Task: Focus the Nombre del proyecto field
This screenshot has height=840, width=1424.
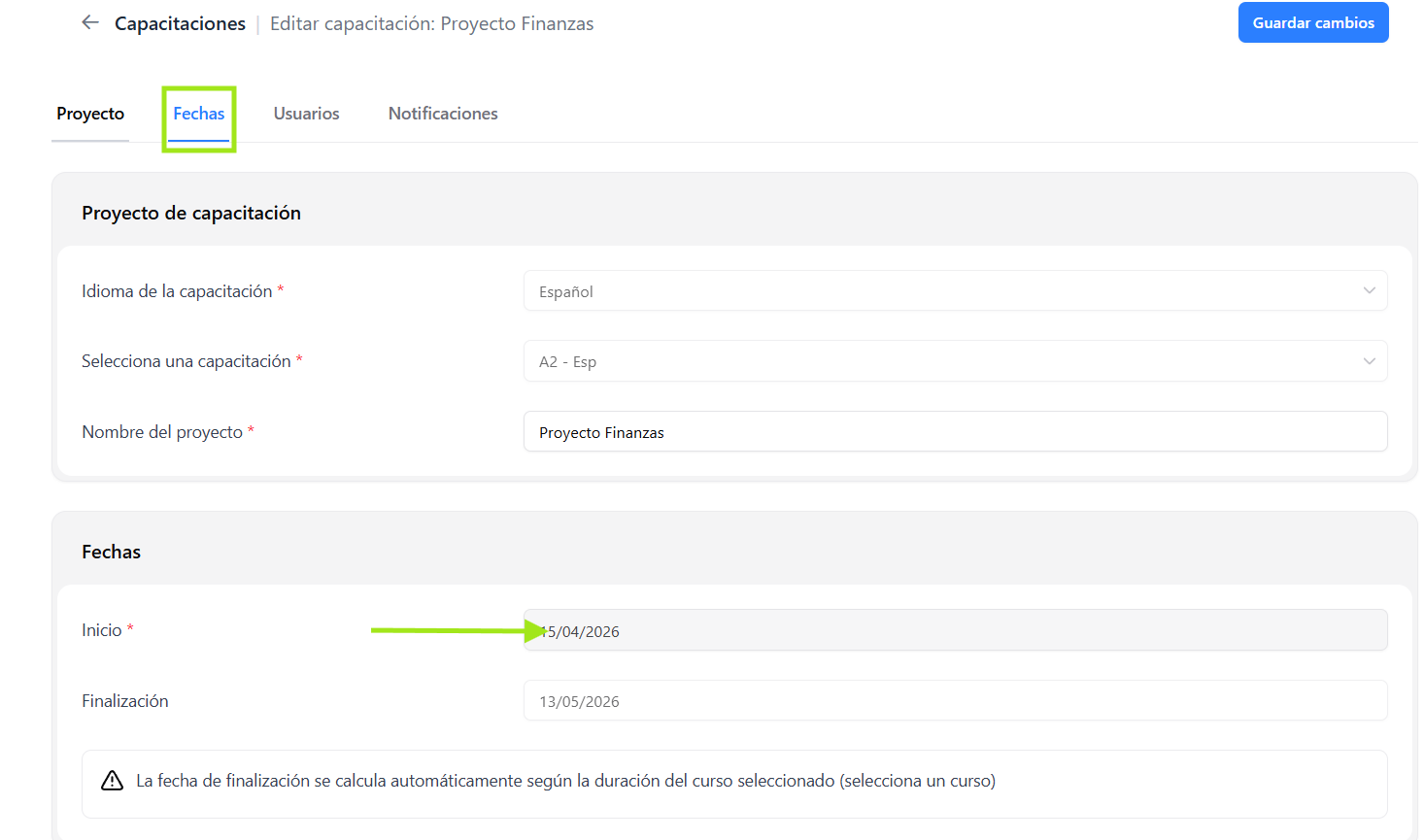Action: point(956,431)
